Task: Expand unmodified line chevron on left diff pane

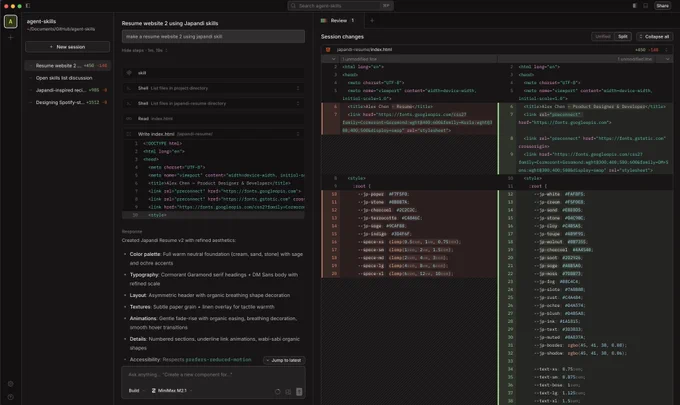Action: 333,59
